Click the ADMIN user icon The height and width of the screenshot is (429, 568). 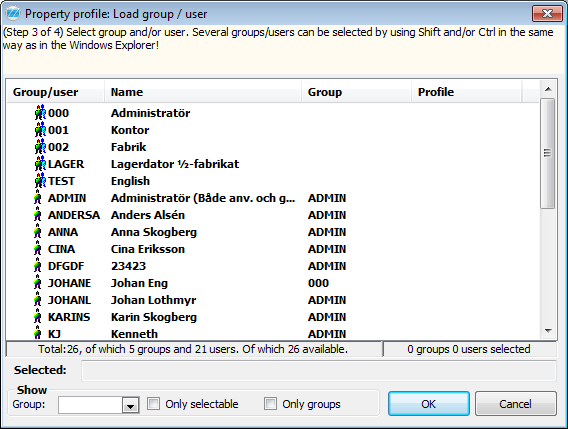point(37,198)
